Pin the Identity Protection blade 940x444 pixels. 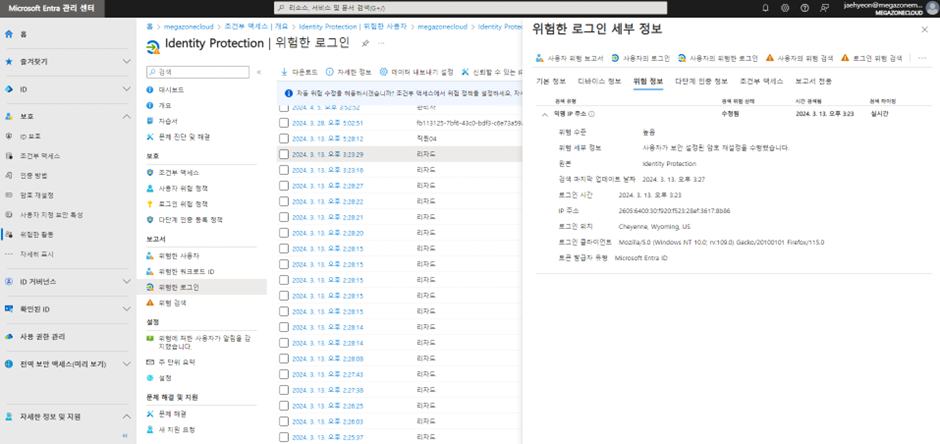tap(365, 44)
